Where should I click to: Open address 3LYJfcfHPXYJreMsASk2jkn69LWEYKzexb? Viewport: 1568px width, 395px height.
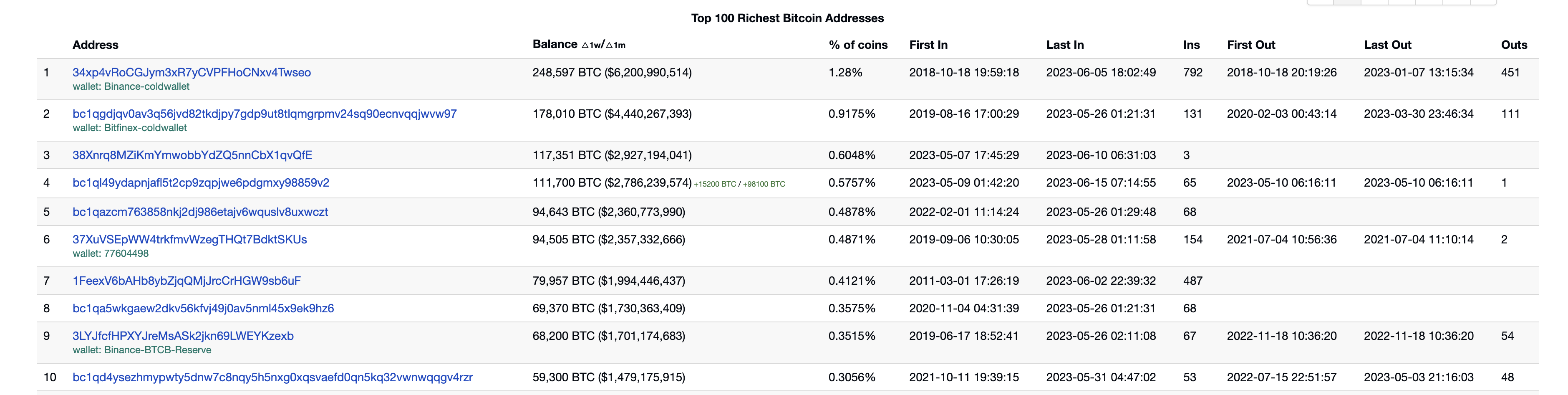coord(183,336)
